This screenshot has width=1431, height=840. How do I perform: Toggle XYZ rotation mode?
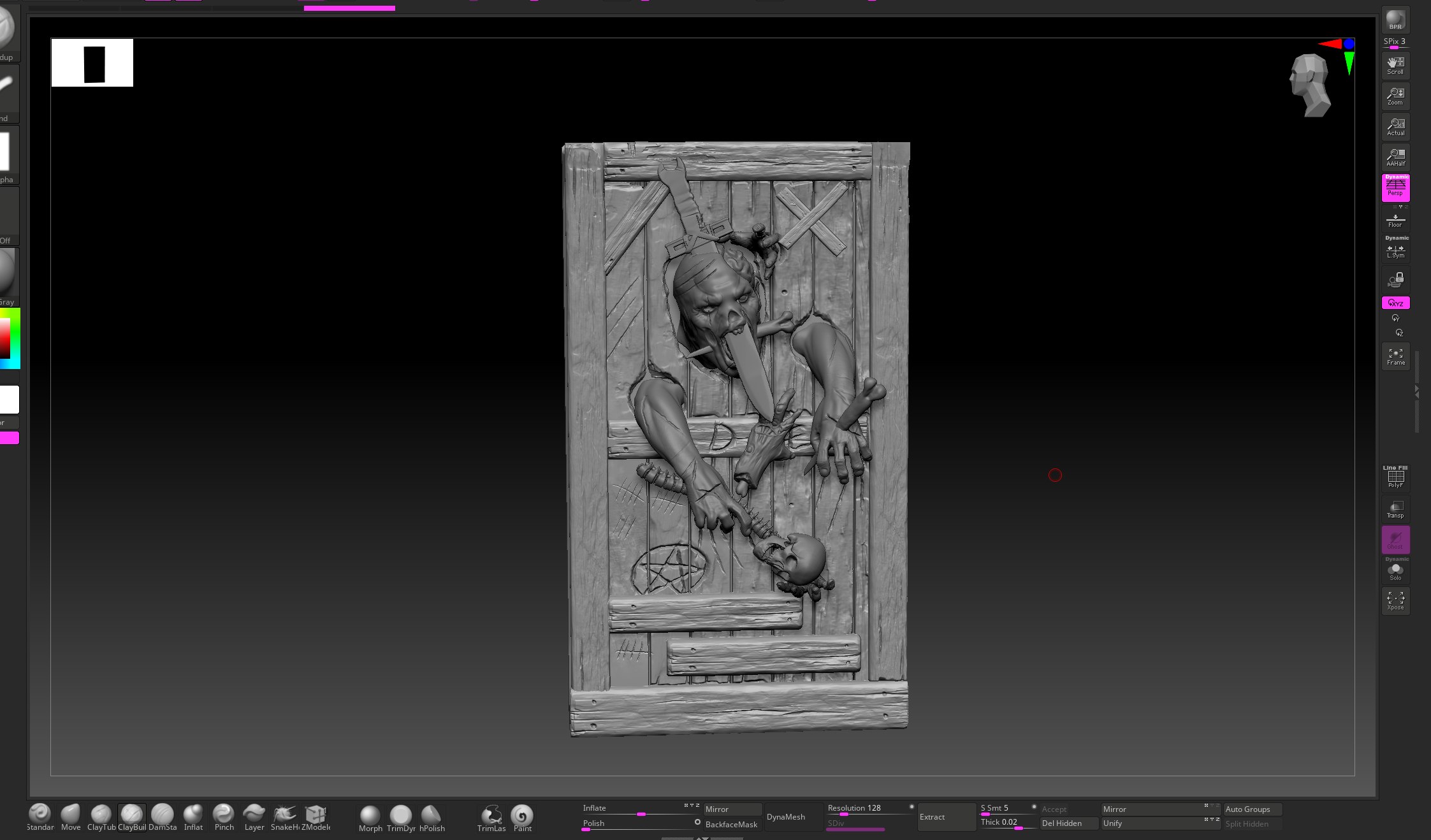[x=1395, y=303]
